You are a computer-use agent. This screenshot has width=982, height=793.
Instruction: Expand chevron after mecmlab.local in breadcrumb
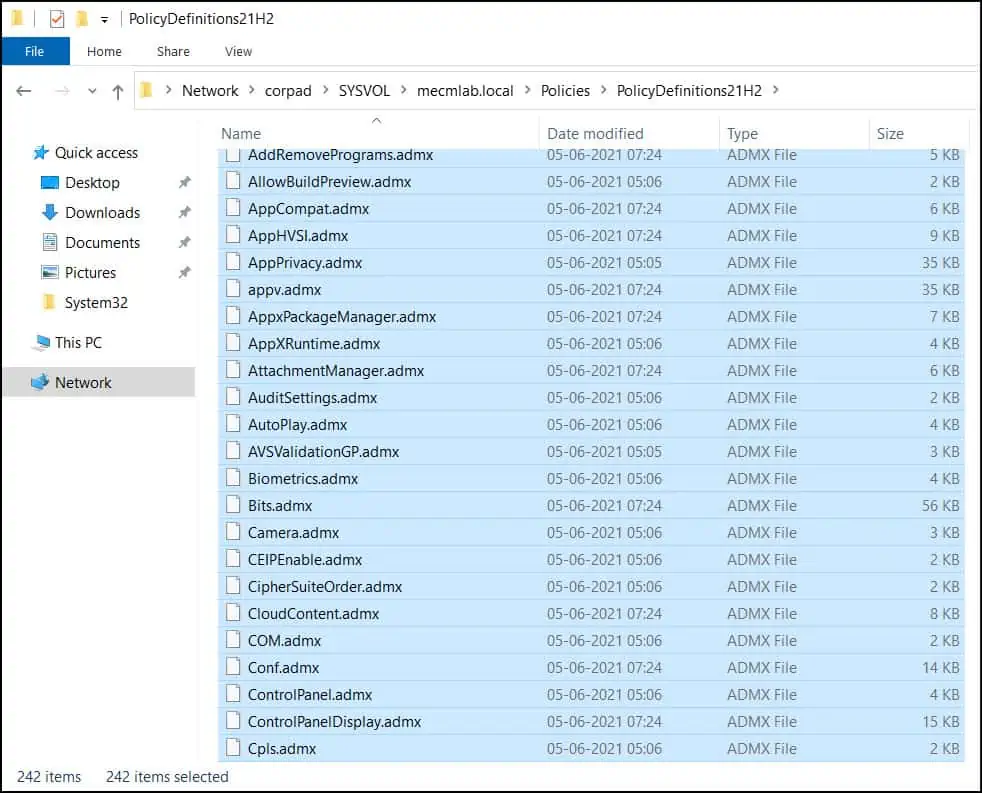pyautogui.click(x=527, y=90)
